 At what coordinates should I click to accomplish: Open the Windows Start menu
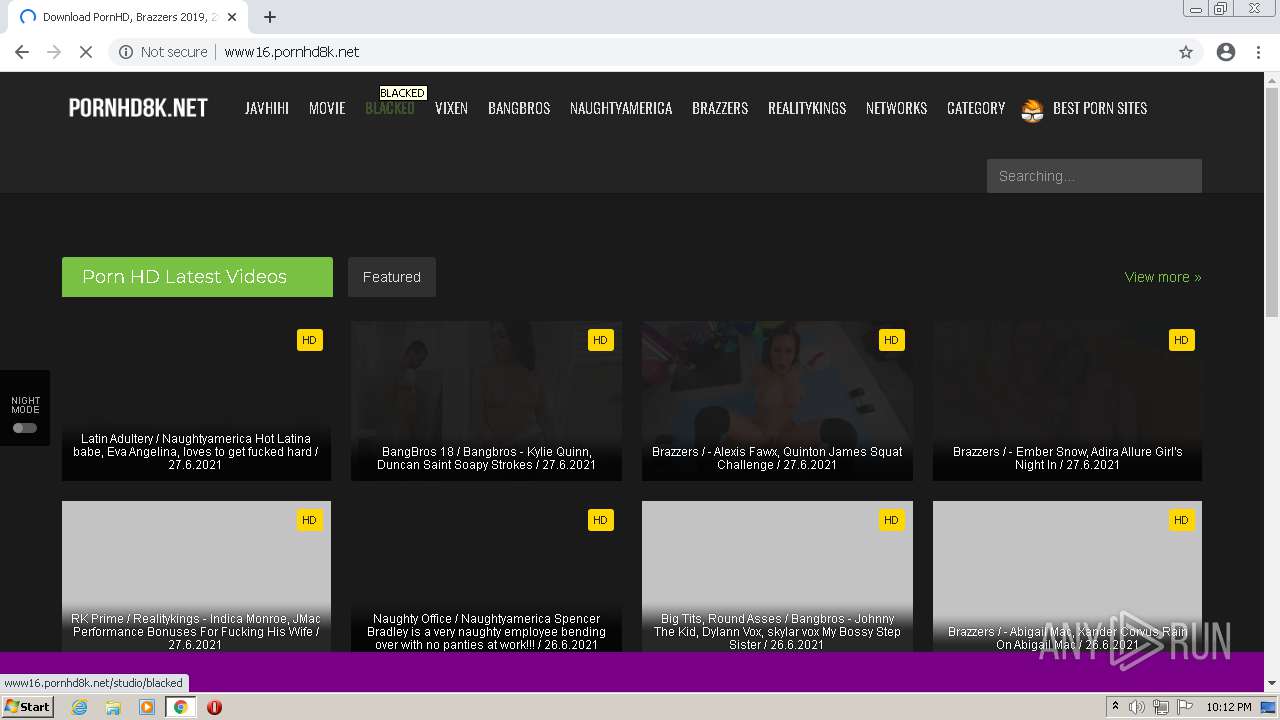27,707
